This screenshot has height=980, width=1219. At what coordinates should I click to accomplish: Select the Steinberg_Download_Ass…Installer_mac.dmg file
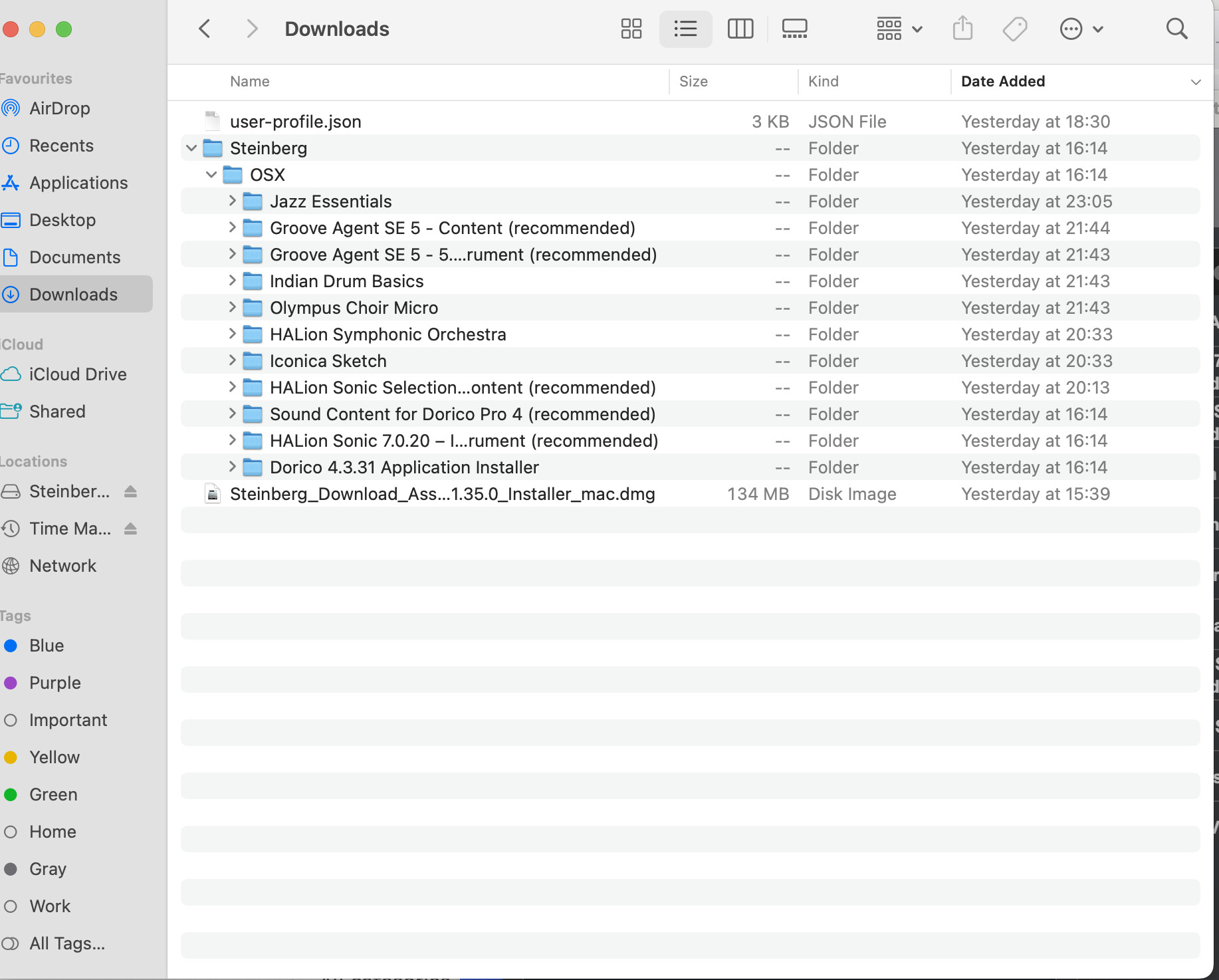tap(690, 493)
